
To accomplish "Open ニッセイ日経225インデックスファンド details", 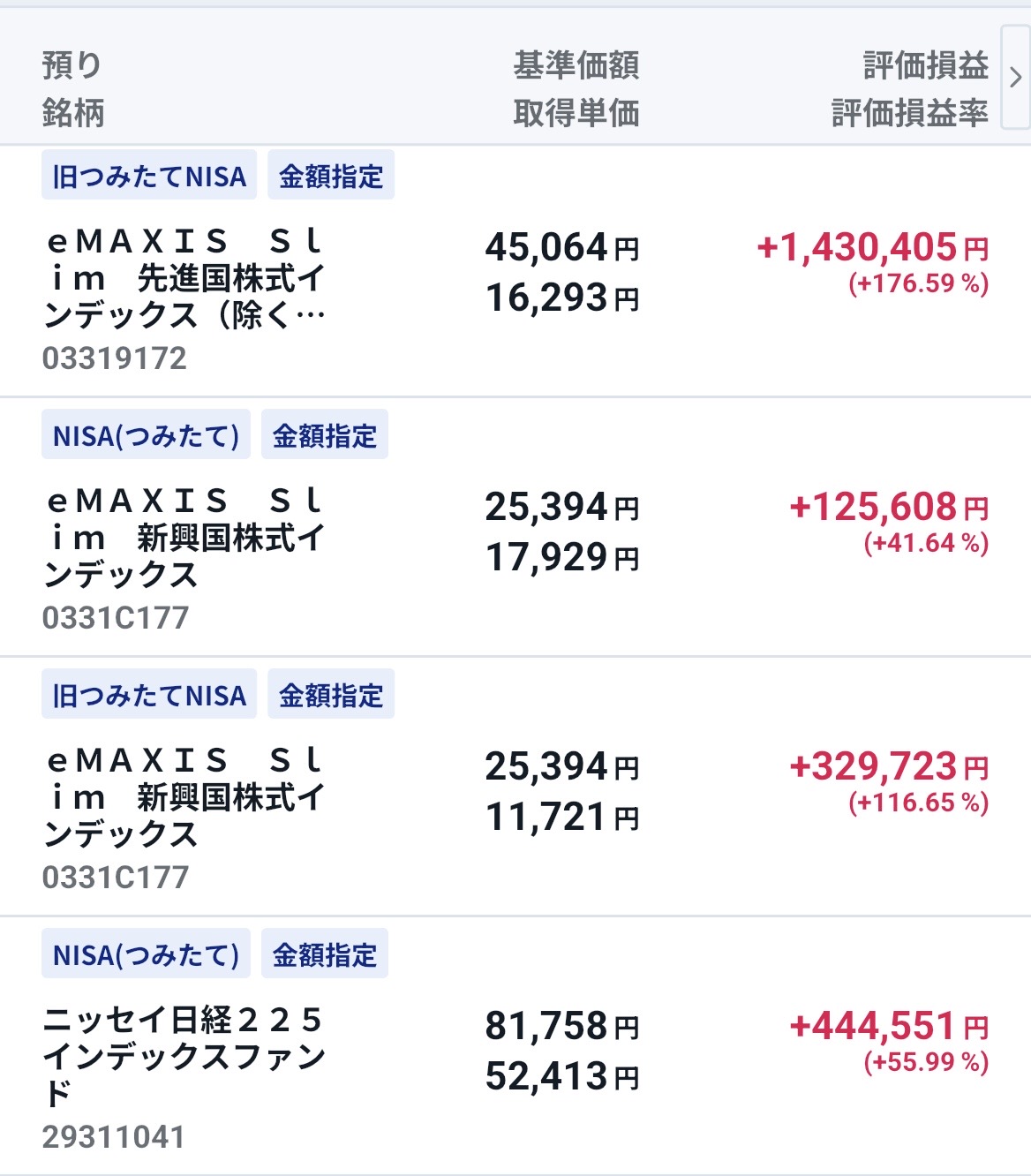I will [515, 1046].
